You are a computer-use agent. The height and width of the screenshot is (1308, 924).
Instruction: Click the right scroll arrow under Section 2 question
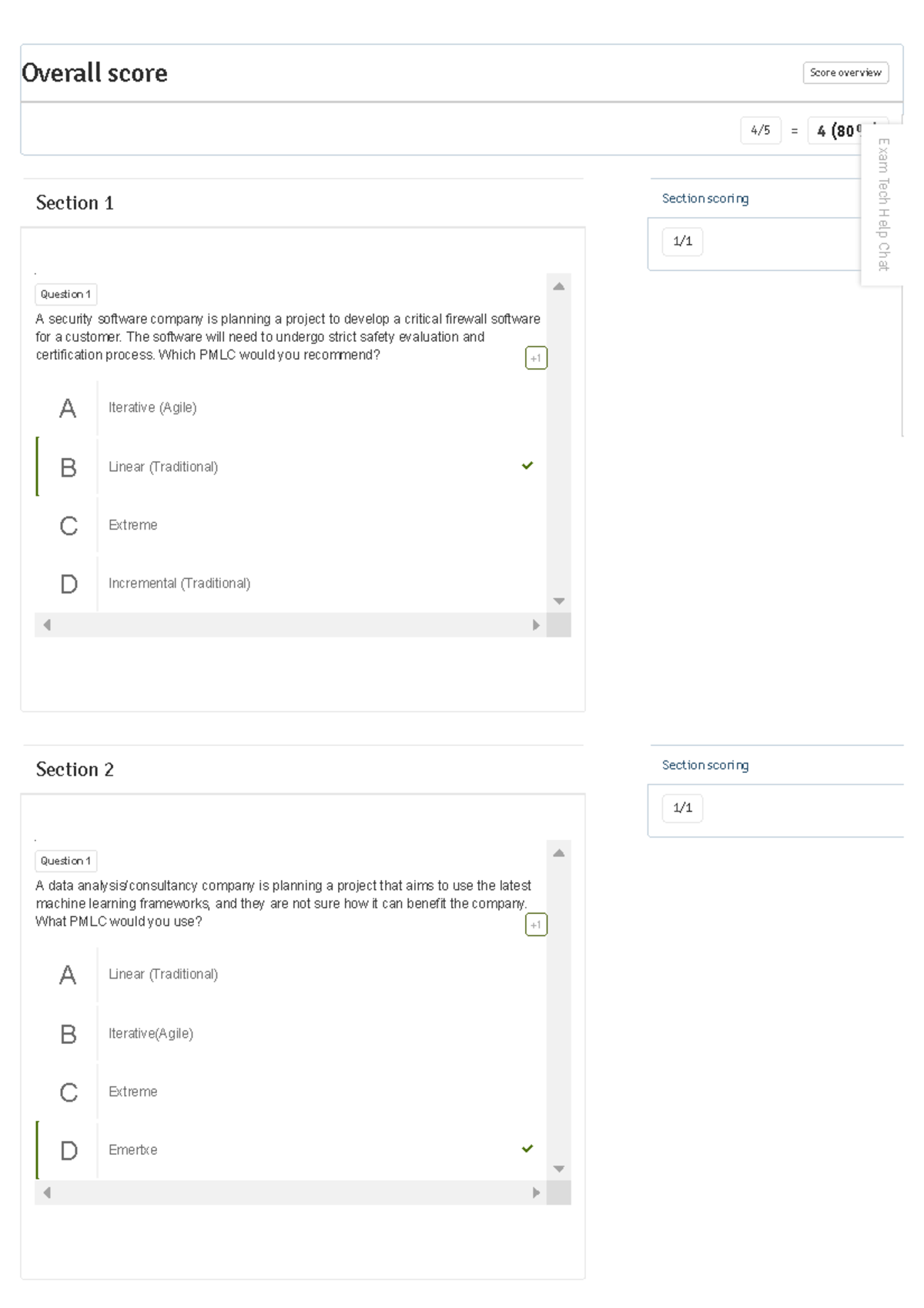point(537,1191)
